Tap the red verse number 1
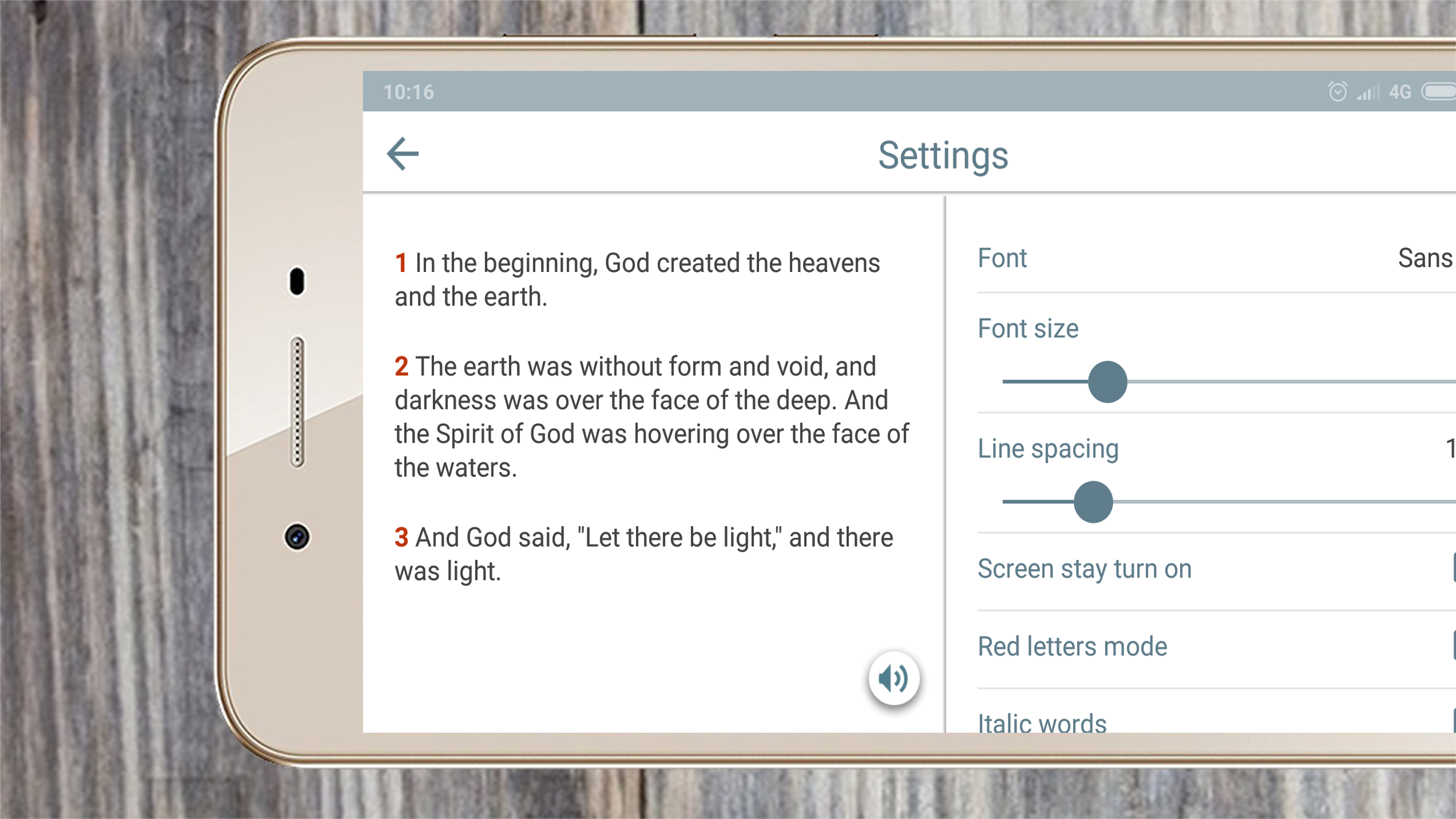Viewport: 1456px width, 819px height. click(401, 263)
